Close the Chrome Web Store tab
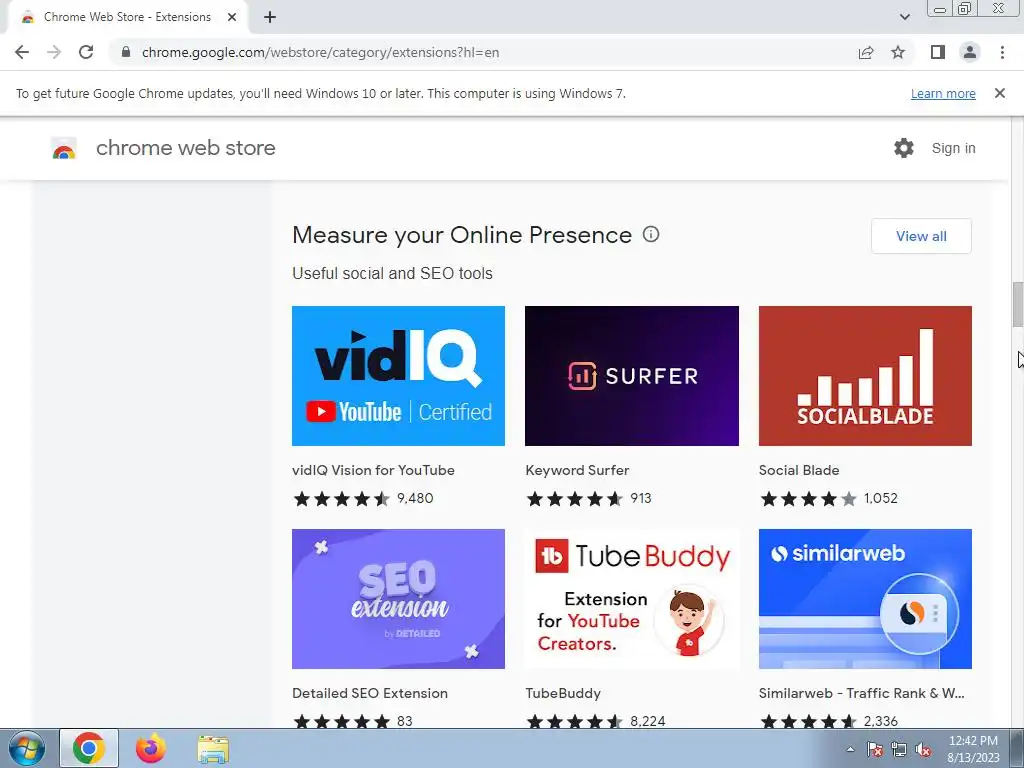Screen dimensions: 1024x768 tap(232, 18)
